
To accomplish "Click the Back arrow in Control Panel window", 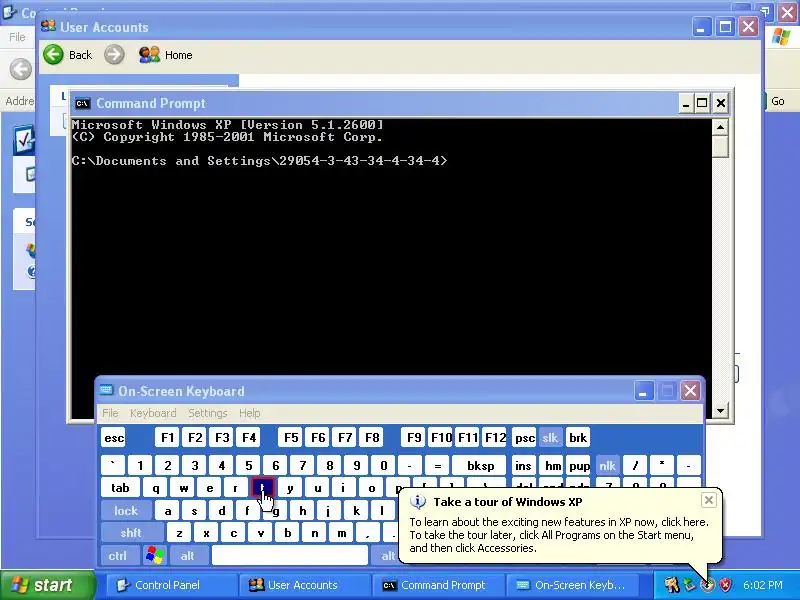I will 20,69.
